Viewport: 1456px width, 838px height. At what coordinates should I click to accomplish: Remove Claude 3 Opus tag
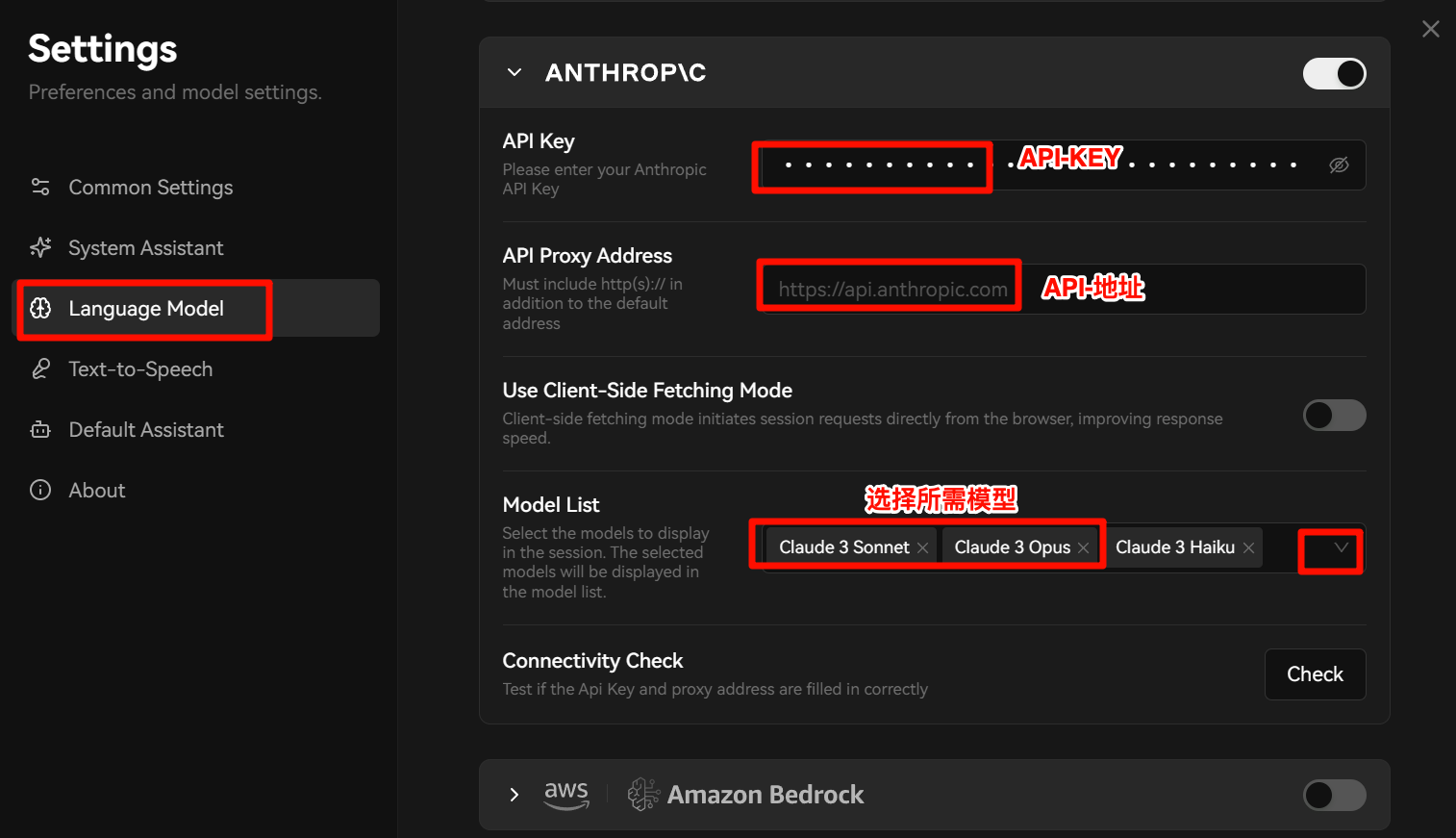click(1083, 547)
